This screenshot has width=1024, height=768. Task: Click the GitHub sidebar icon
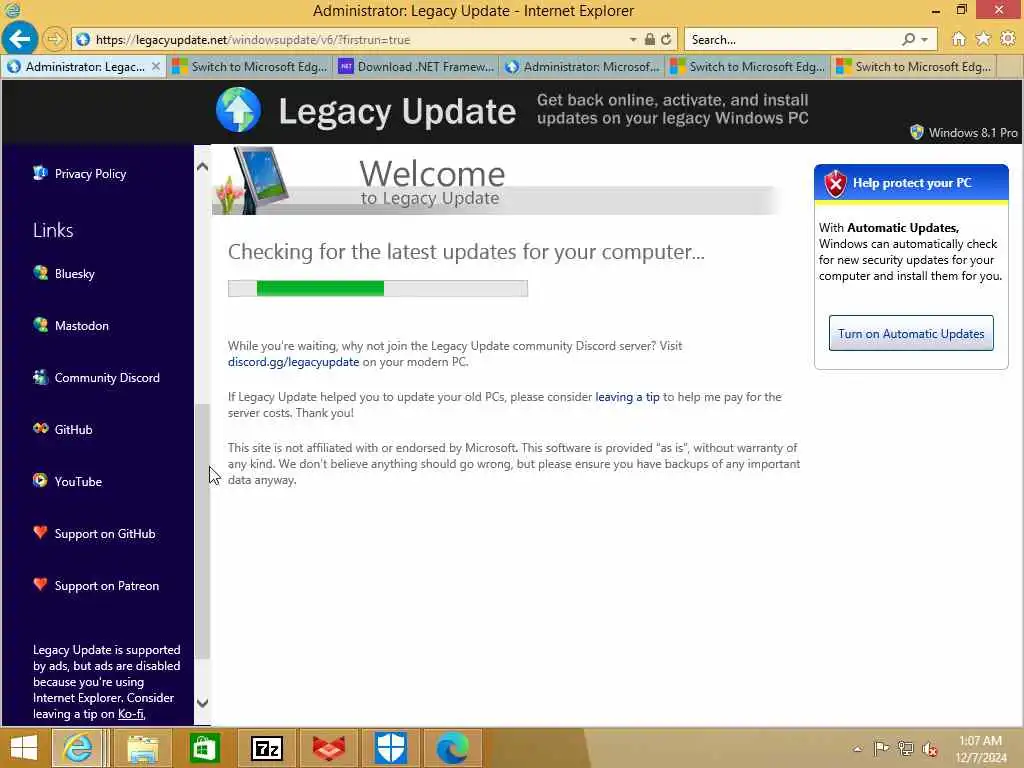point(40,428)
